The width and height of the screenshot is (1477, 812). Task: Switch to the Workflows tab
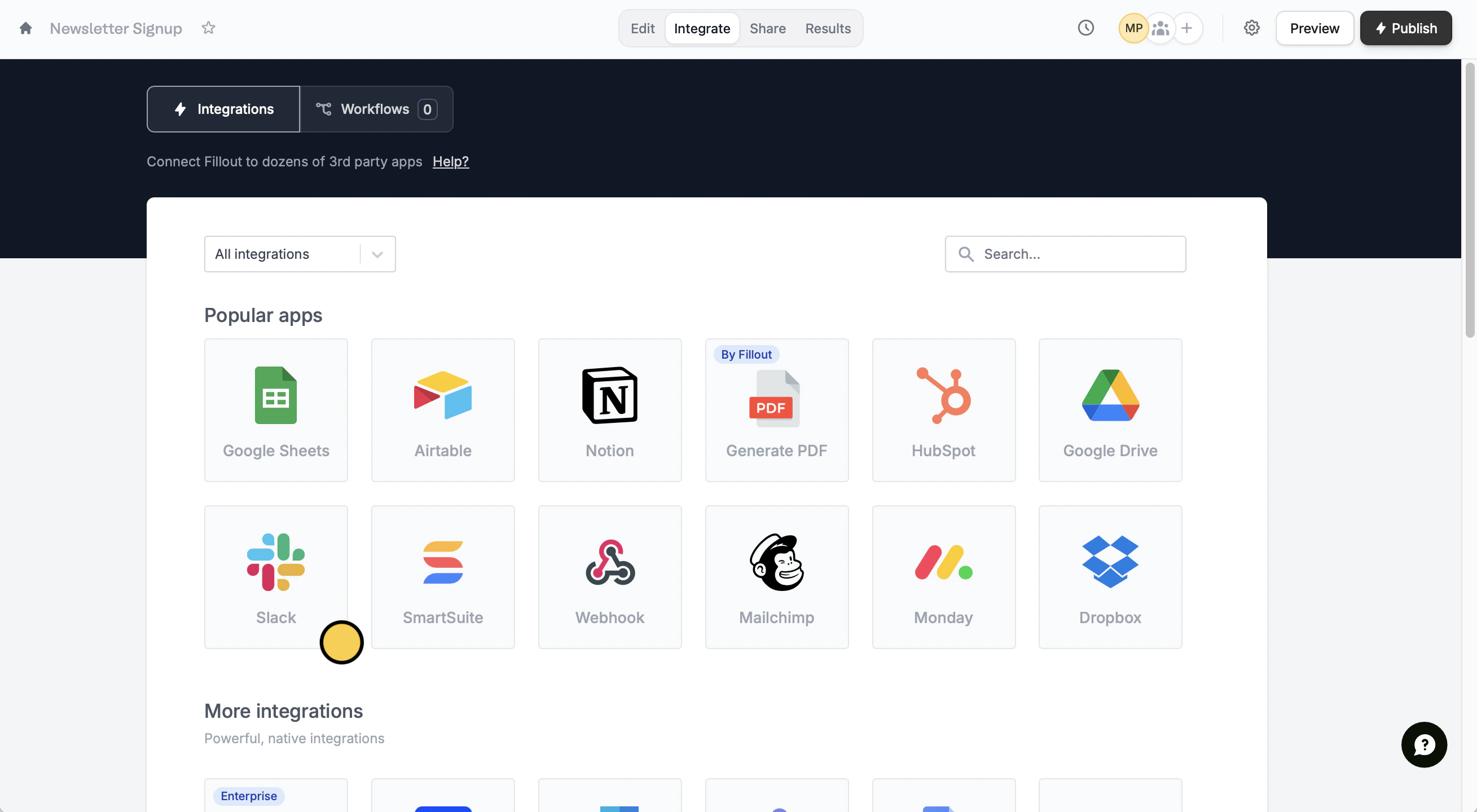(x=376, y=109)
